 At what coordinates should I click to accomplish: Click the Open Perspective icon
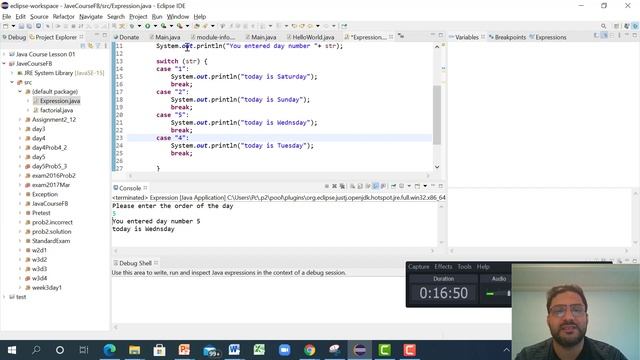pos(616,26)
